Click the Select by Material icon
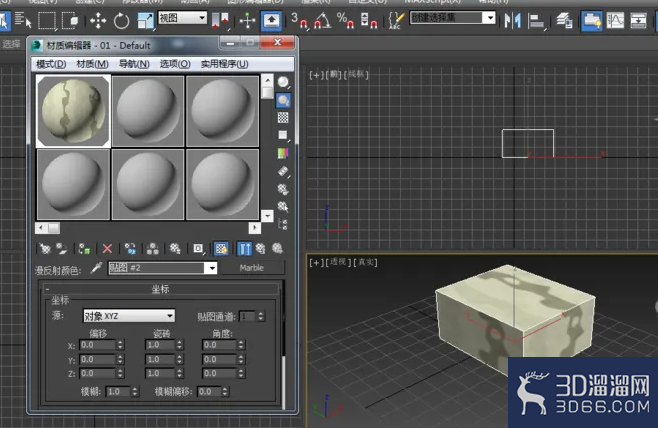The image size is (658, 428). (x=283, y=206)
